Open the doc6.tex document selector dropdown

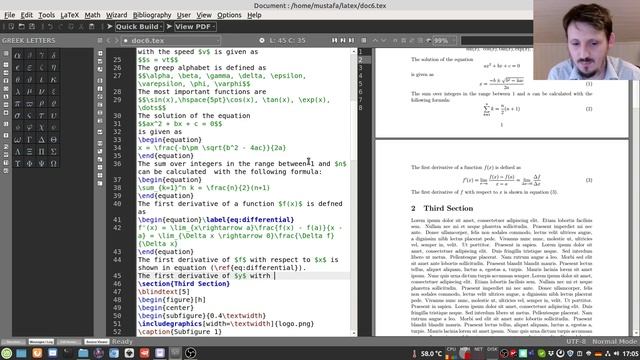coord(171,40)
